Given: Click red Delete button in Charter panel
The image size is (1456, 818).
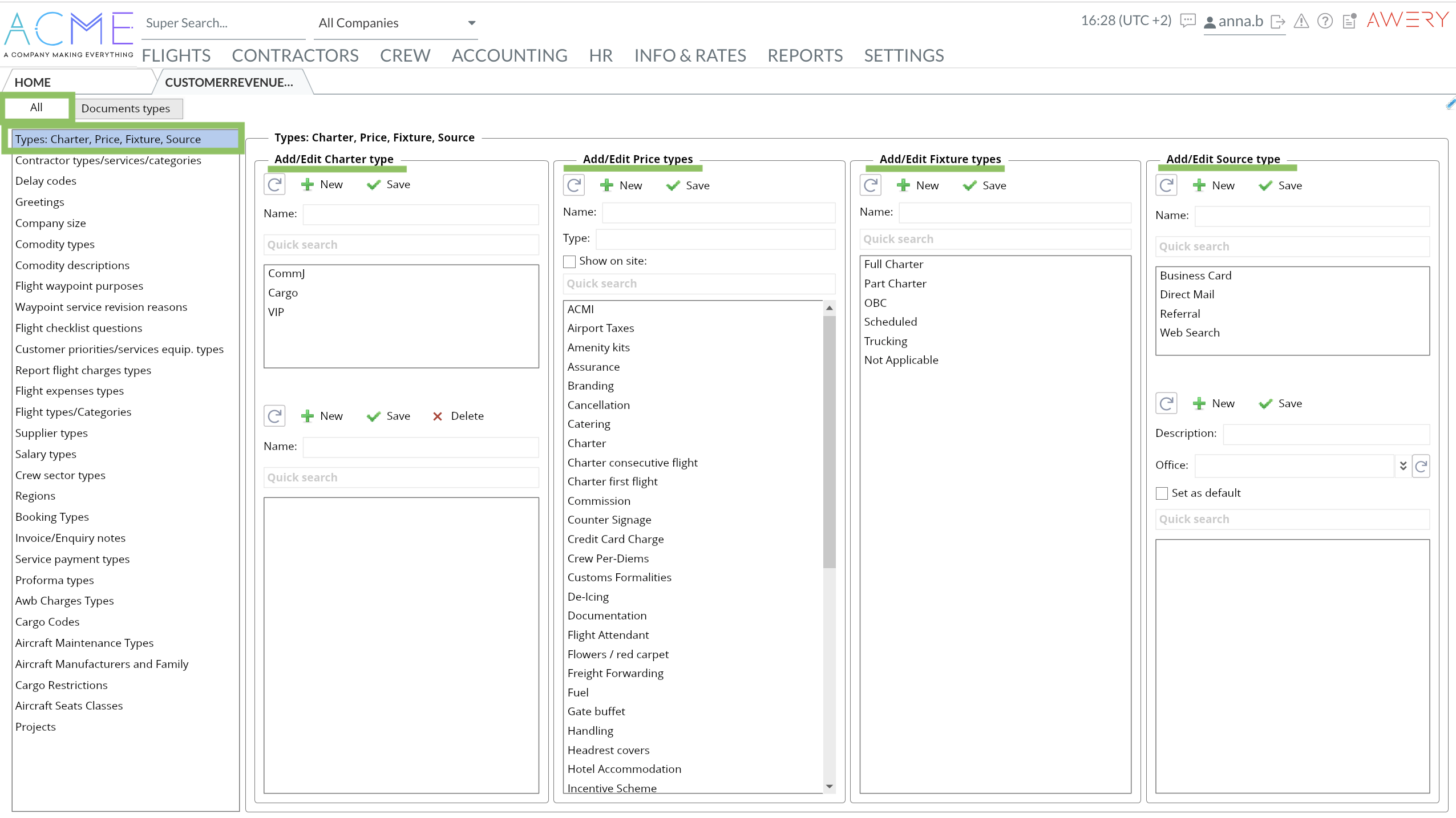Looking at the screenshot, I should pos(458,416).
